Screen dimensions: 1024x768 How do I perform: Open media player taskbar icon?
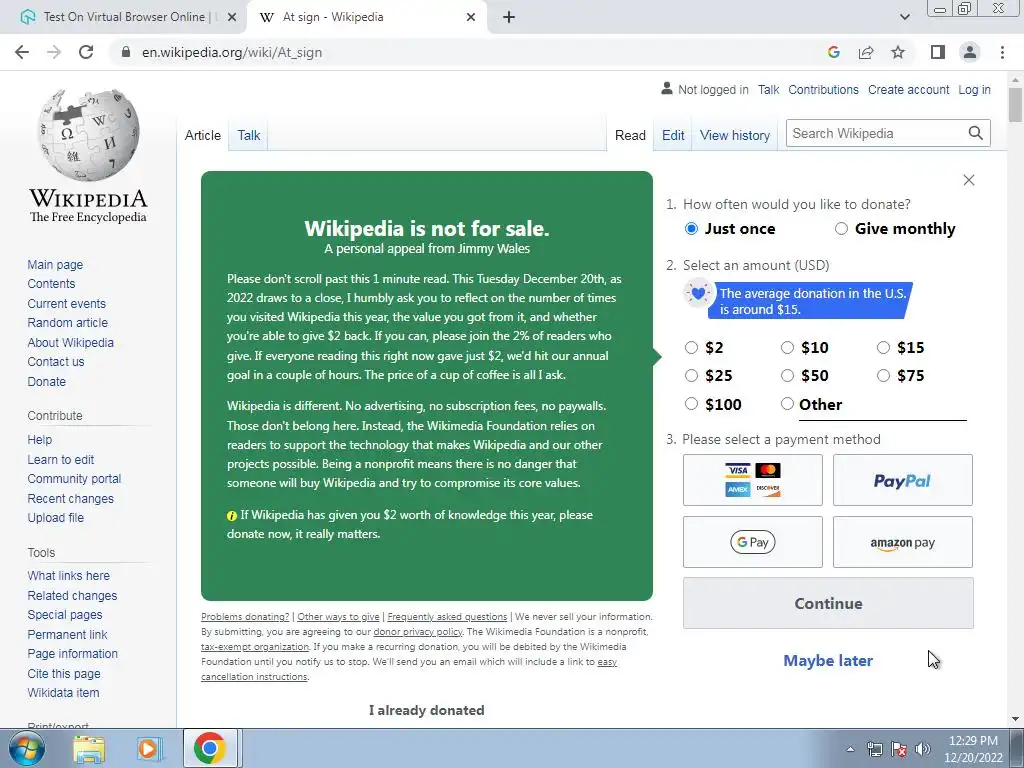click(149, 748)
